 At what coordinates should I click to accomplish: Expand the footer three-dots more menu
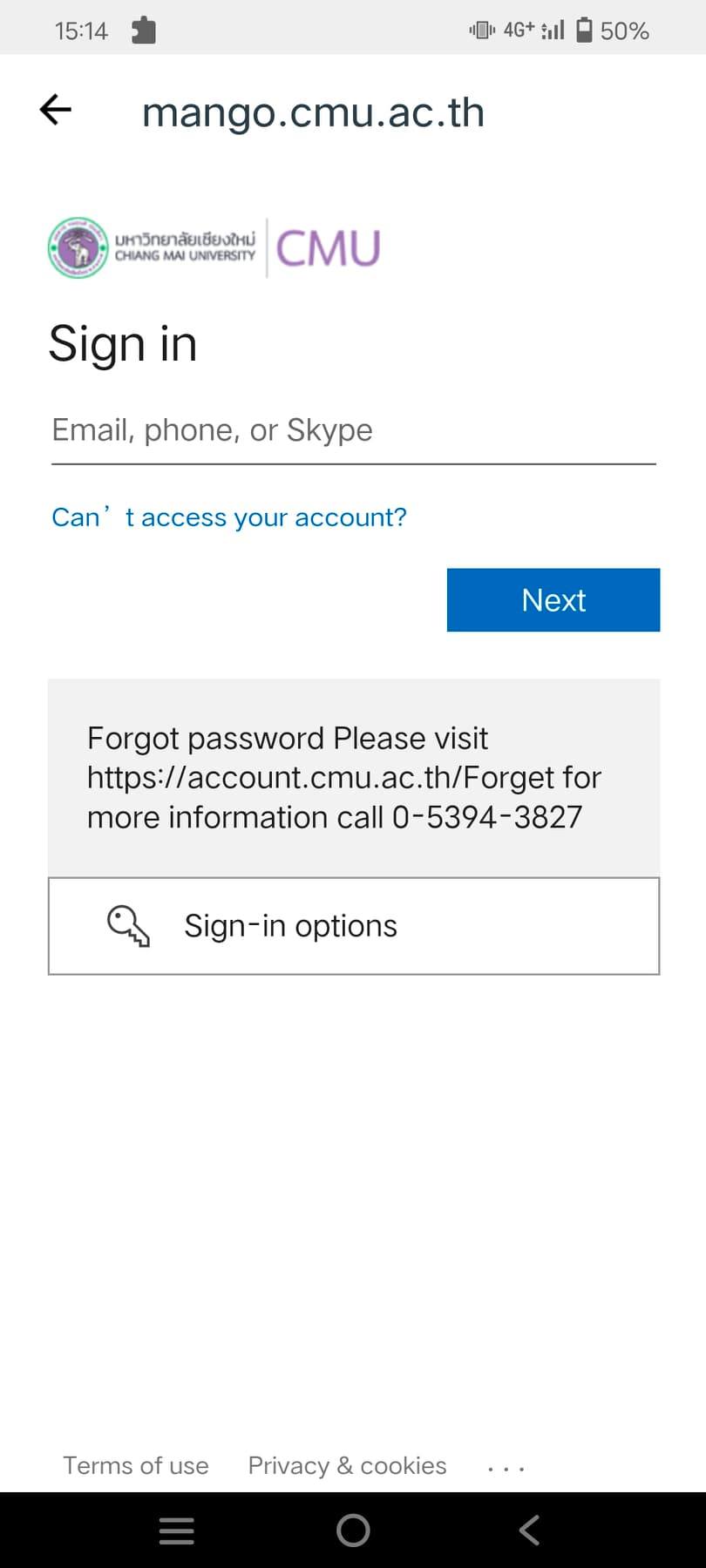[x=506, y=1468]
